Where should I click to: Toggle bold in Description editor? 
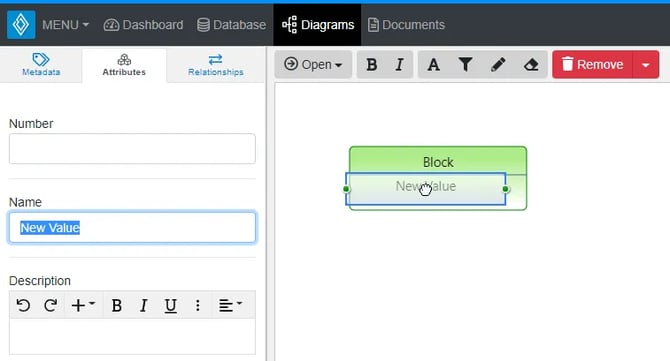click(116, 305)
